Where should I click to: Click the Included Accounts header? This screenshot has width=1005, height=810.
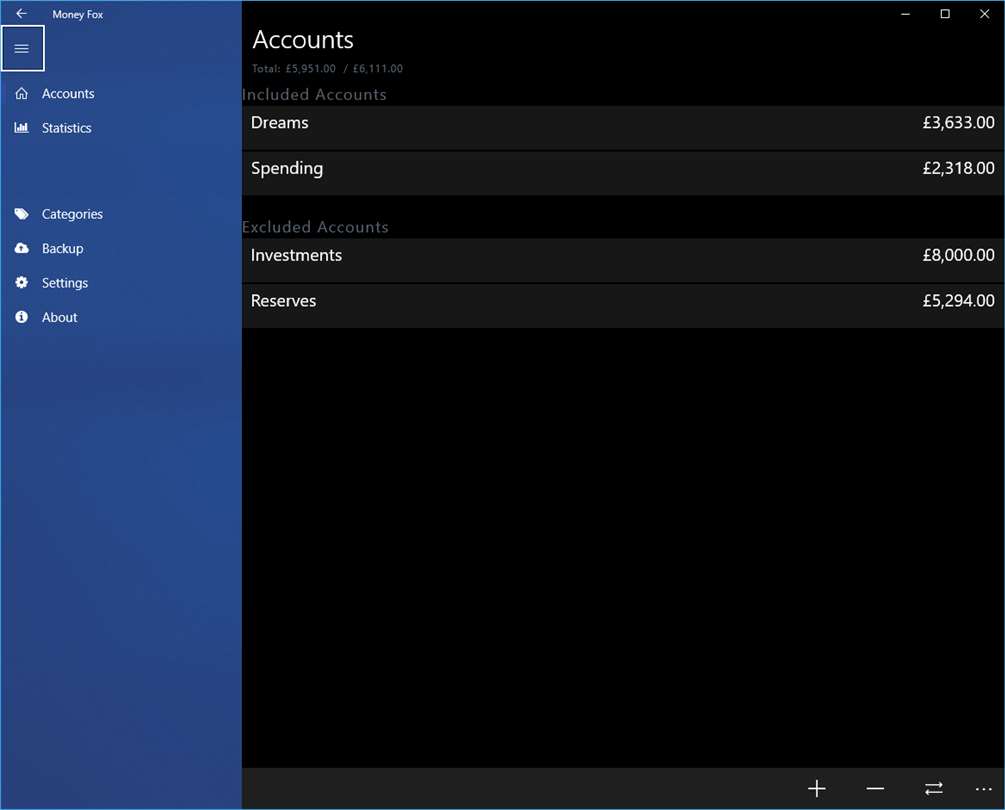(314, 95)
